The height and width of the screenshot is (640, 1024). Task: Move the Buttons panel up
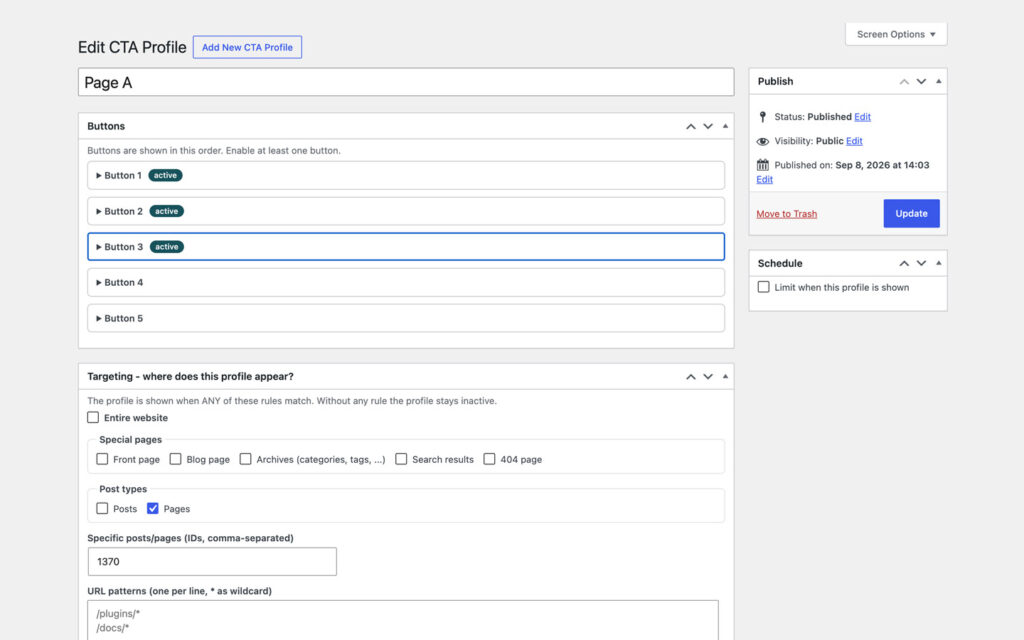(690, 126)
